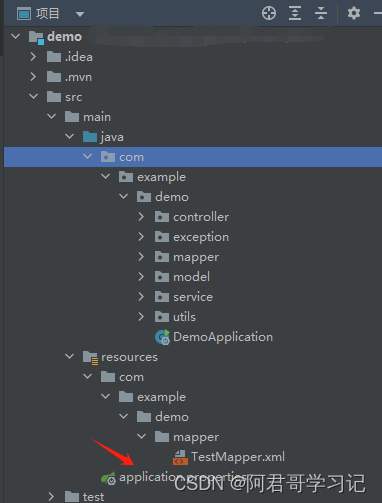The image size is (382, 503).
Task: Click the locate-in-tree crosshair icon
Action: pyautogui.click(x=269, y=13)
